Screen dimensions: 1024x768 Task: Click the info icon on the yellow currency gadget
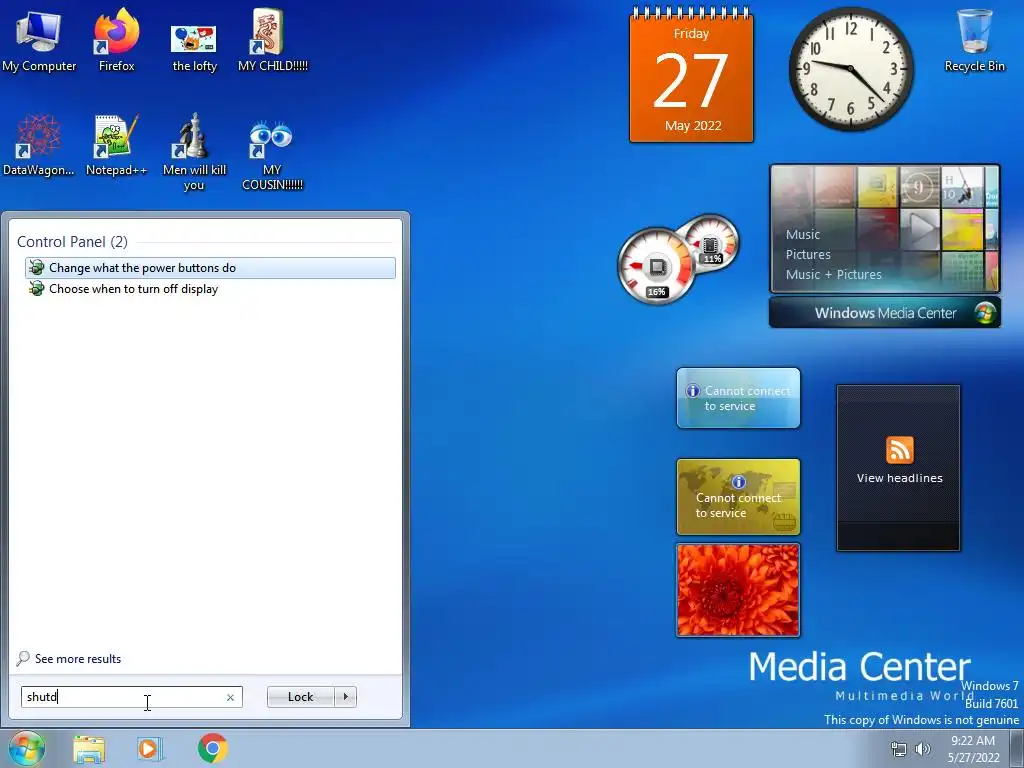[x=738, y=482]
